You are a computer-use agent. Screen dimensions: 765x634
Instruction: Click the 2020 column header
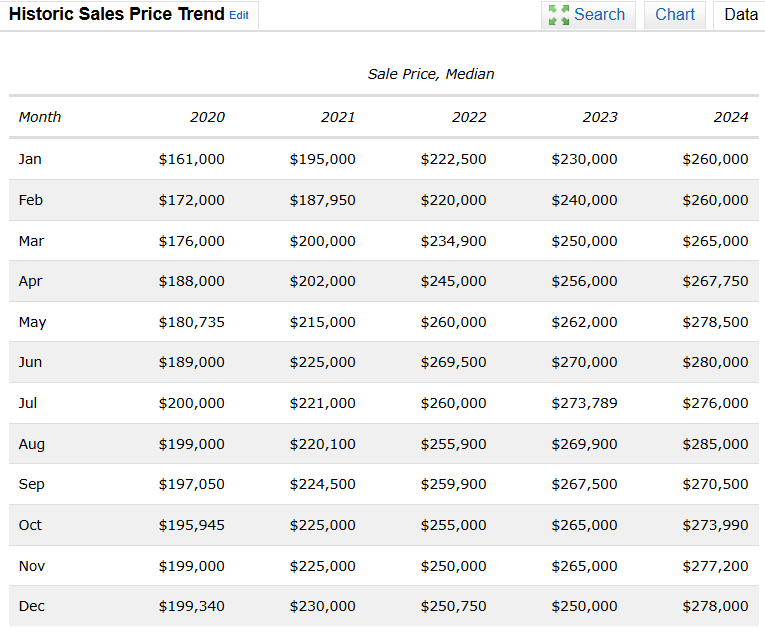click(207, 117)
